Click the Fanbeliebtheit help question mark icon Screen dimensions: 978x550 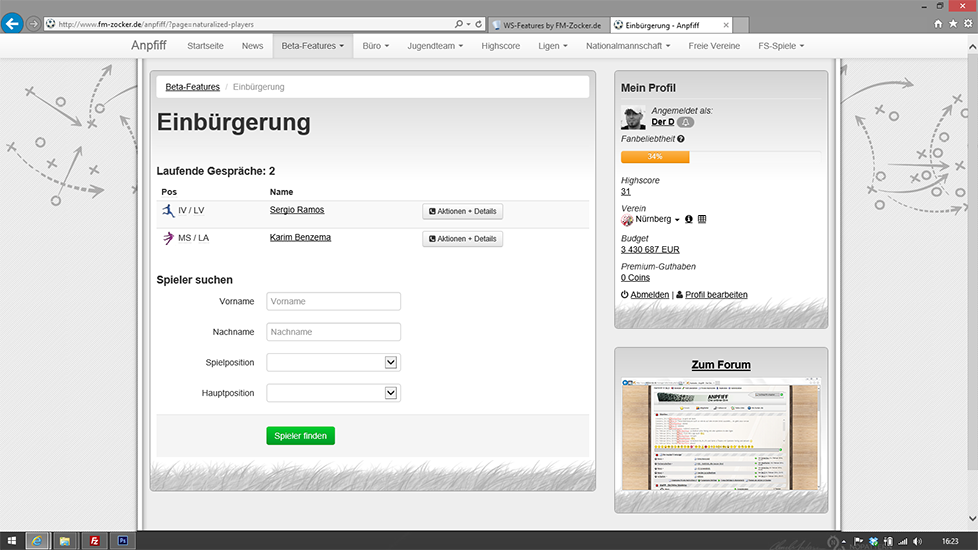[681, 139]
